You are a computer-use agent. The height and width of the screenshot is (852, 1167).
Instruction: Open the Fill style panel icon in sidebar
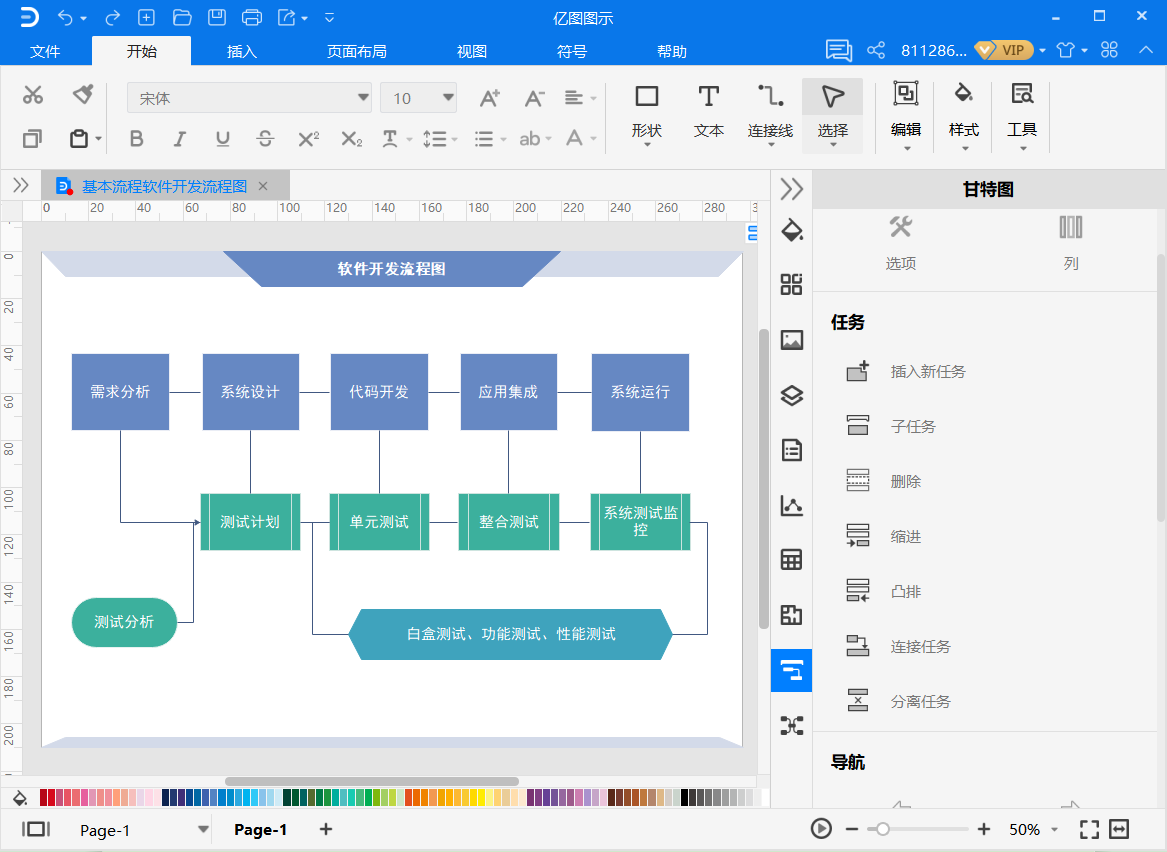[x=791, y=231]
